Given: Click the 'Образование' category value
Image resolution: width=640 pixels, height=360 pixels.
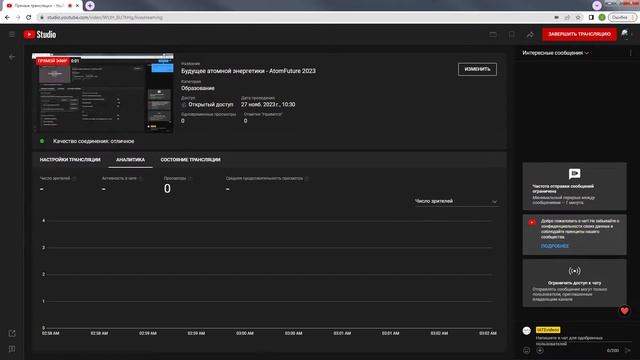Looking at the screenshot, I should click(198, 88).
